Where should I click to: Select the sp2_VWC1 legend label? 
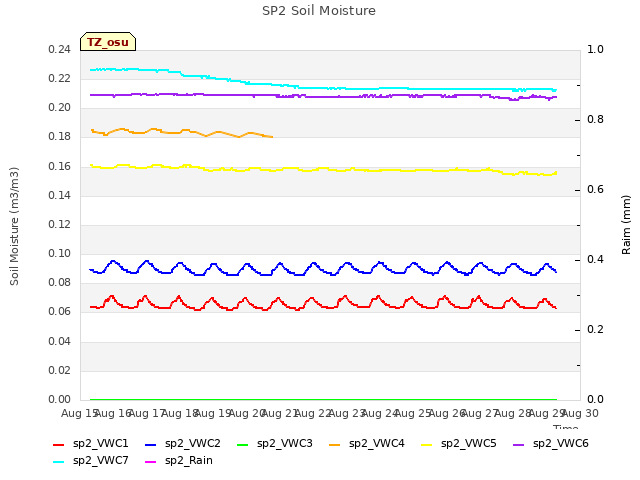pyautogui.click(x=100, y=444)
